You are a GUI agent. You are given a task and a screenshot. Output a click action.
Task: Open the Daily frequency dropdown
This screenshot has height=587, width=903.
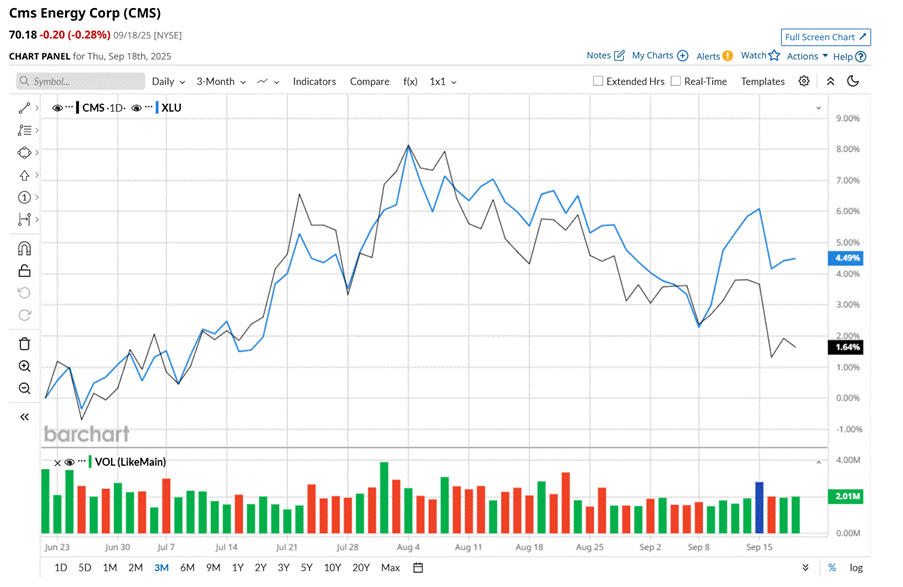[168, 81]
